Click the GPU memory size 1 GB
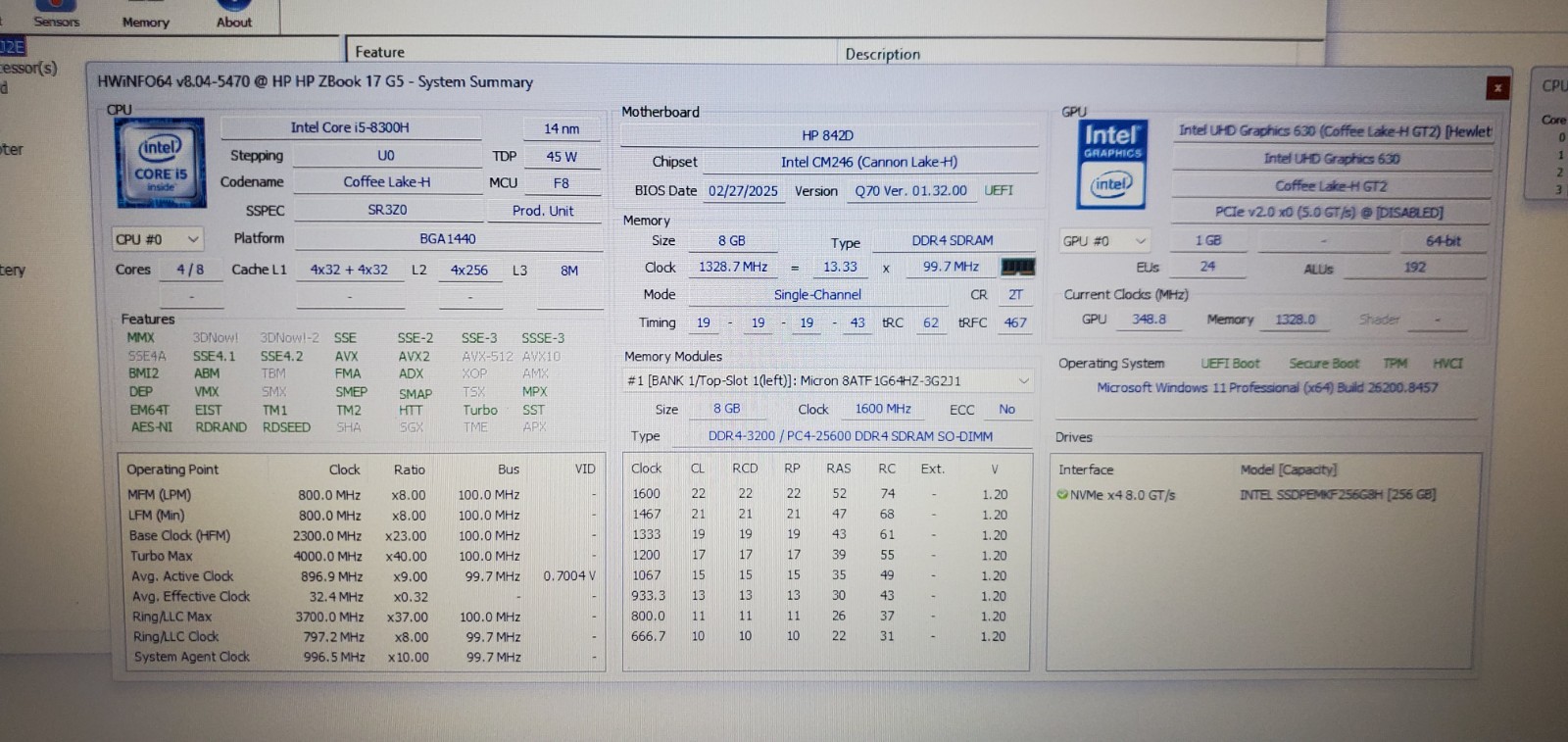The width and height of the screenshot is (1568, 742). tap(1207, 240)
